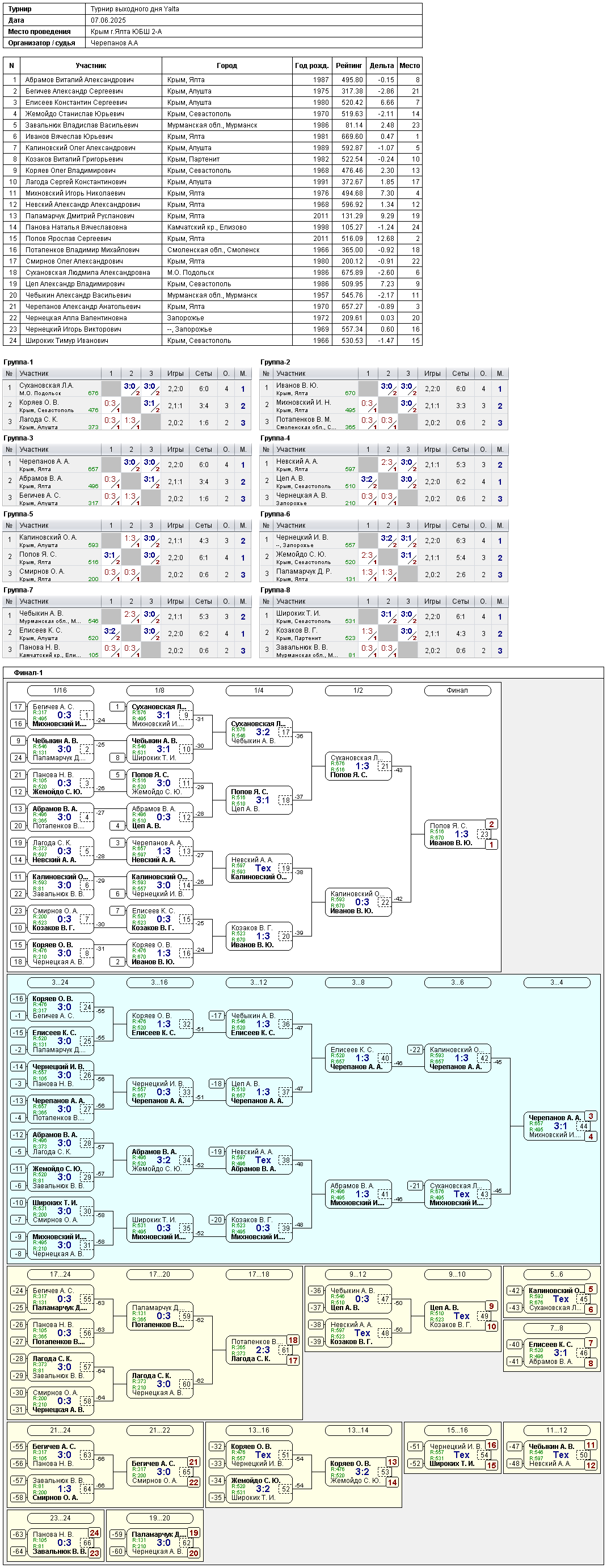Click the "5...6" round label
The height and width of the screenshot is (1568, 607).
(557, 1274)
